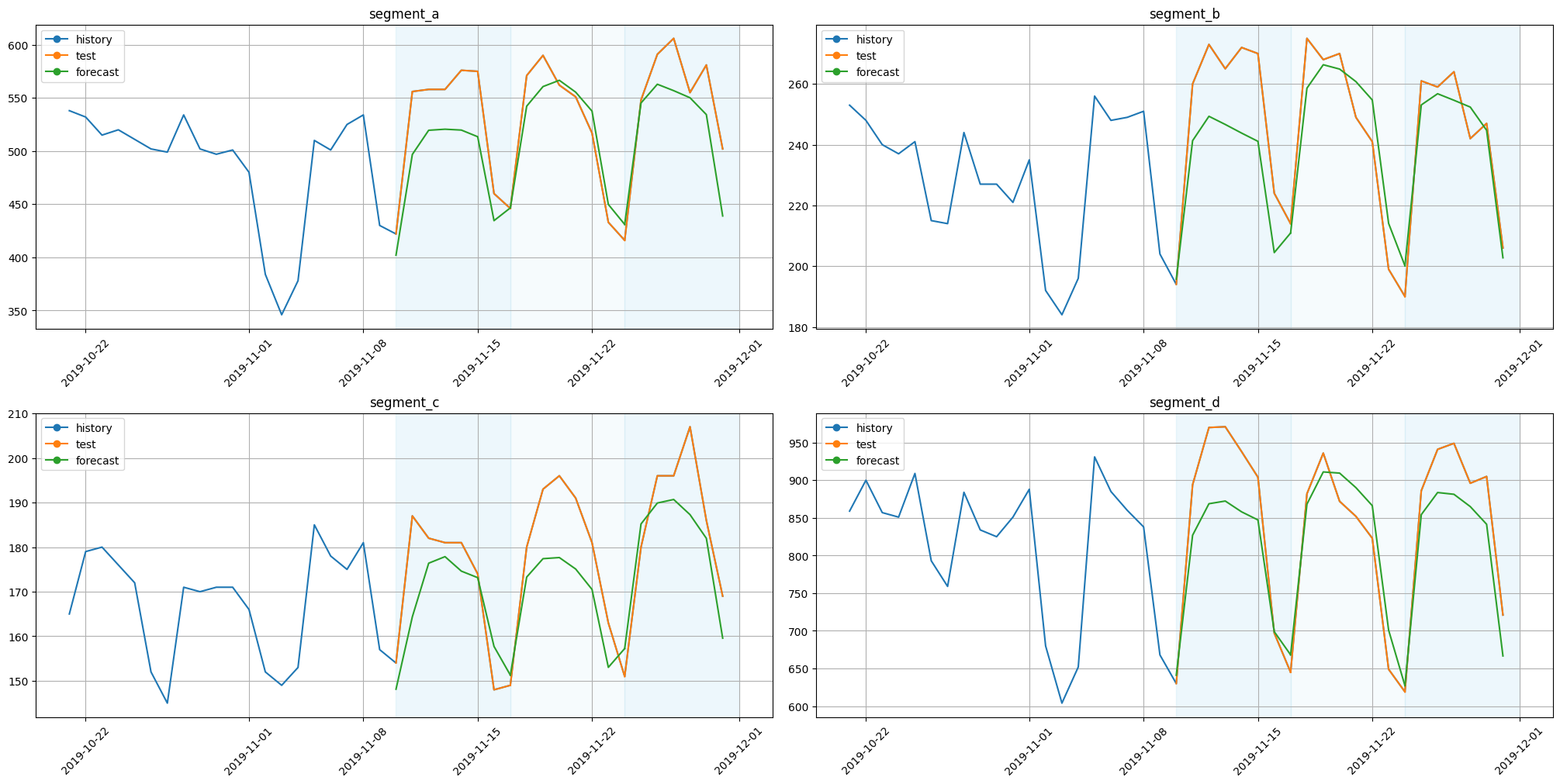Click y-axis label 950 in segment_d
Viewport: 1560px width, 784px height.
(x=800, y=444)
